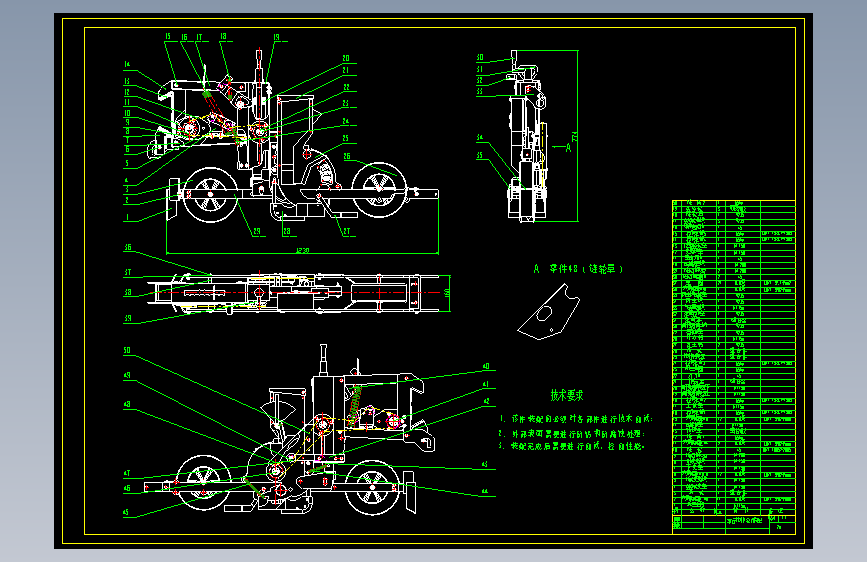The image size is (867, 562).
Task: Click part callout number 16
Action: pyautogui.click(x=184, y=38)
